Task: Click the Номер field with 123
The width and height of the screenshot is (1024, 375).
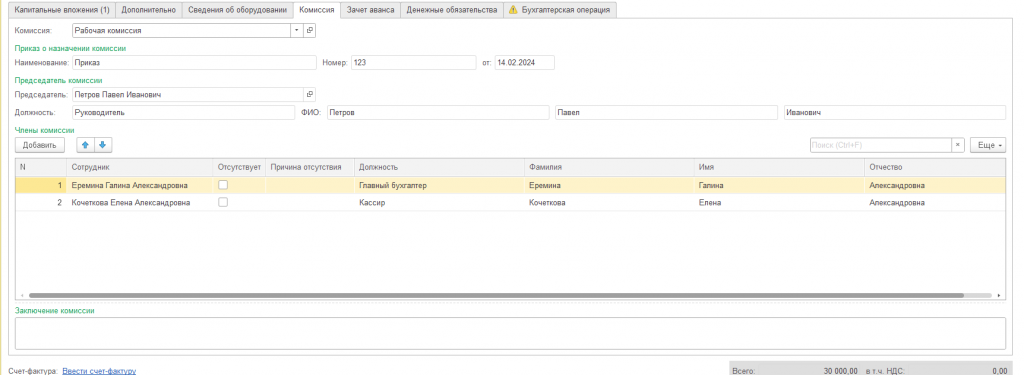Action: [x=413, y=63]
